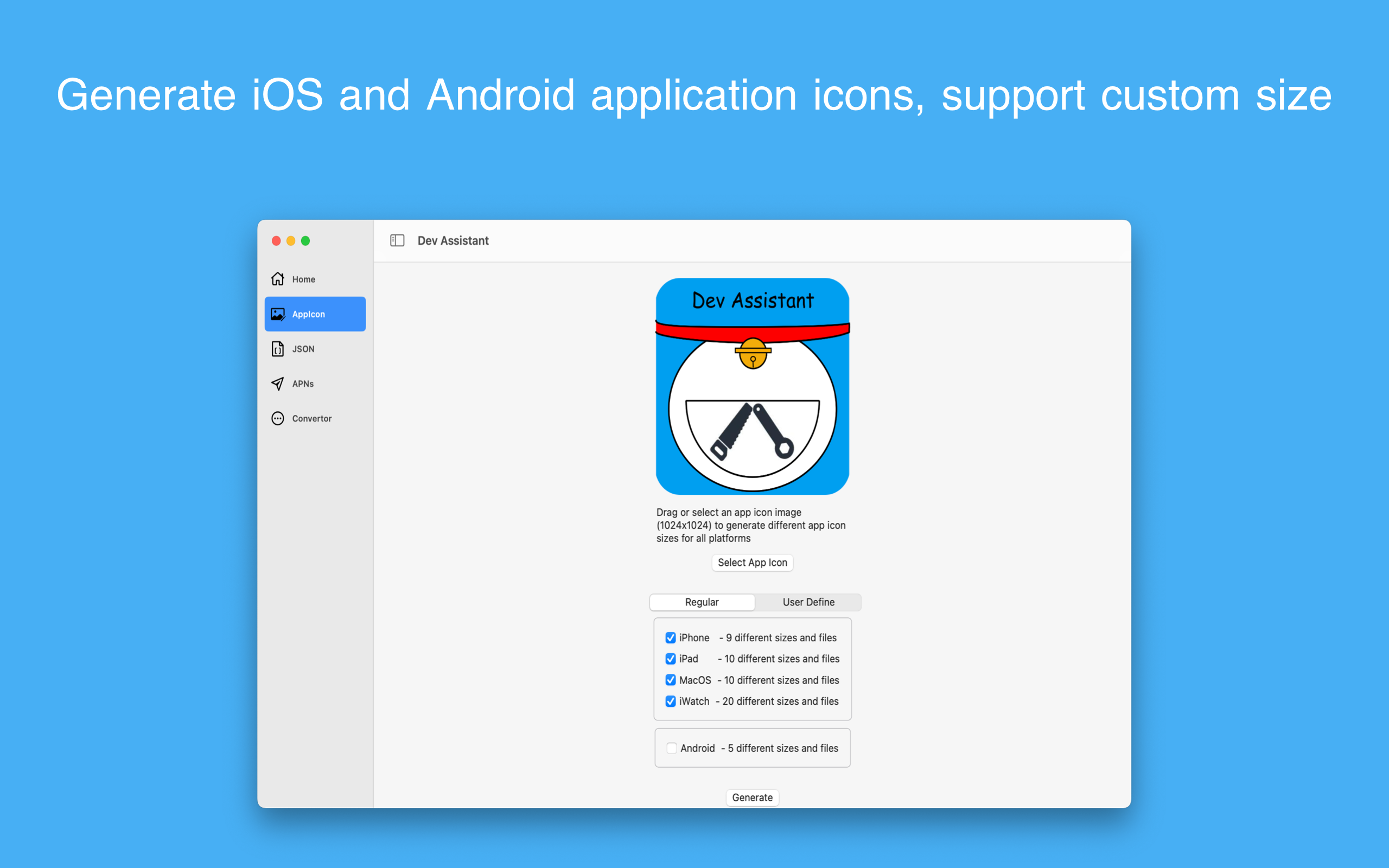Open the JSON label in sidebar
Viewport: 1389px width, 868px height.
click(x=303, y=349)
